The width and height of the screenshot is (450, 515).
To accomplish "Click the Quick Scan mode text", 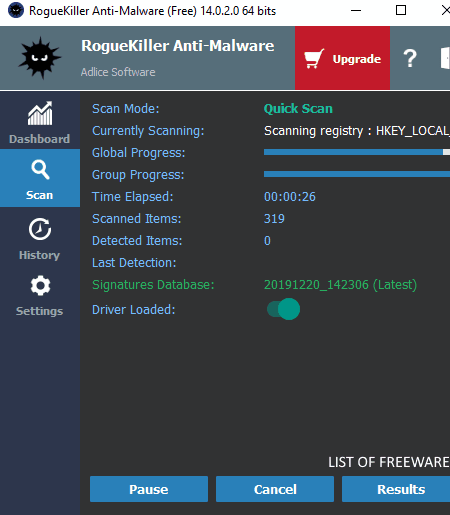I will 298,109.
